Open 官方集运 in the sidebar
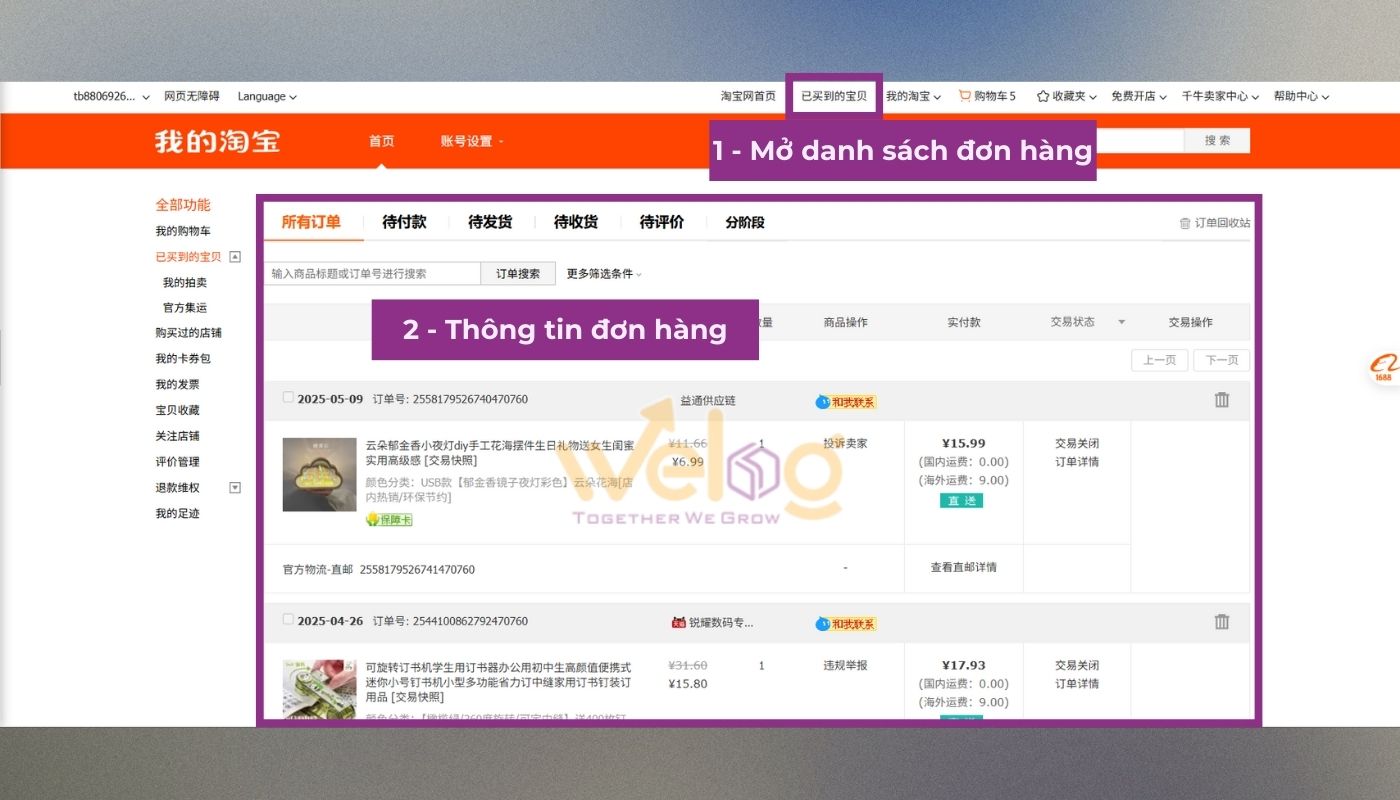Image resolution: width=1400 pixels, height=800 pixels. [185, 308]
